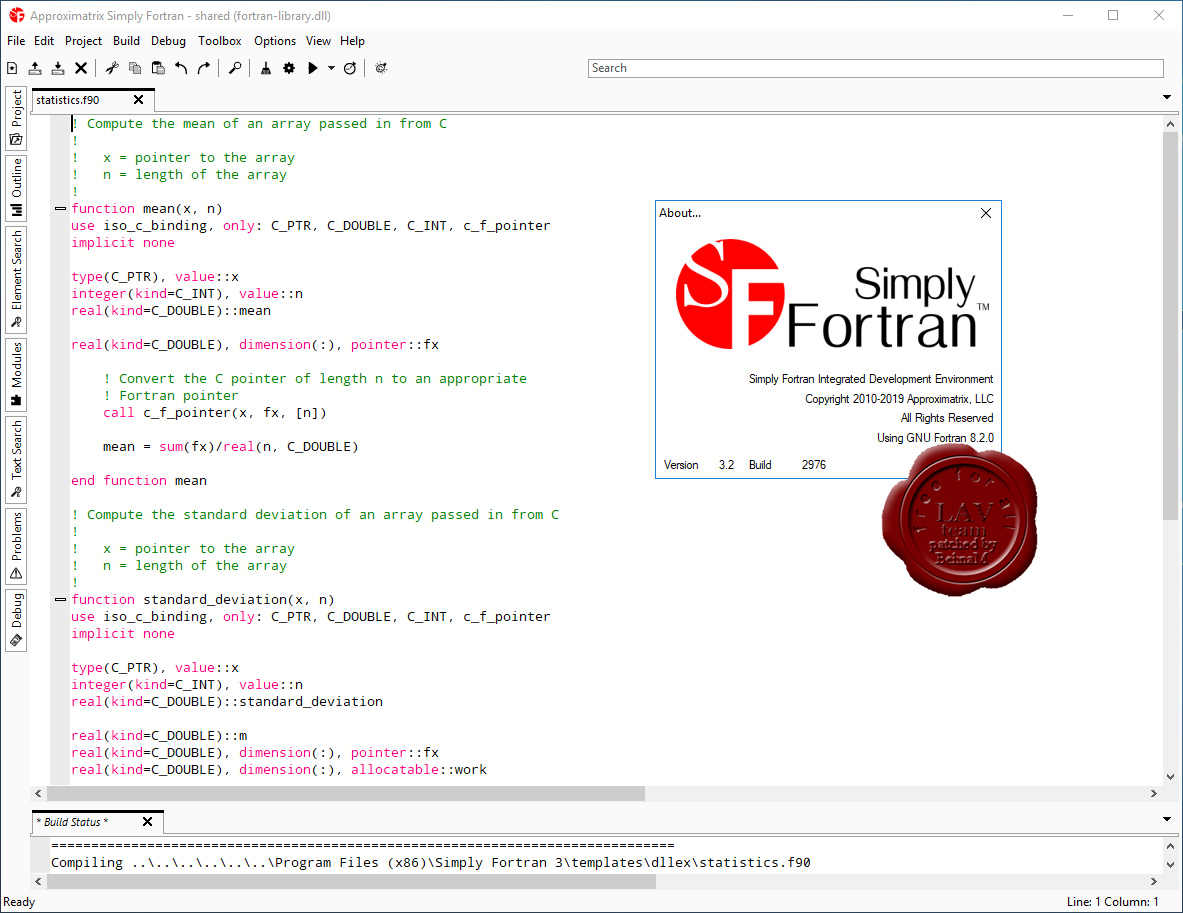Close the About dialog

point(985,213)
